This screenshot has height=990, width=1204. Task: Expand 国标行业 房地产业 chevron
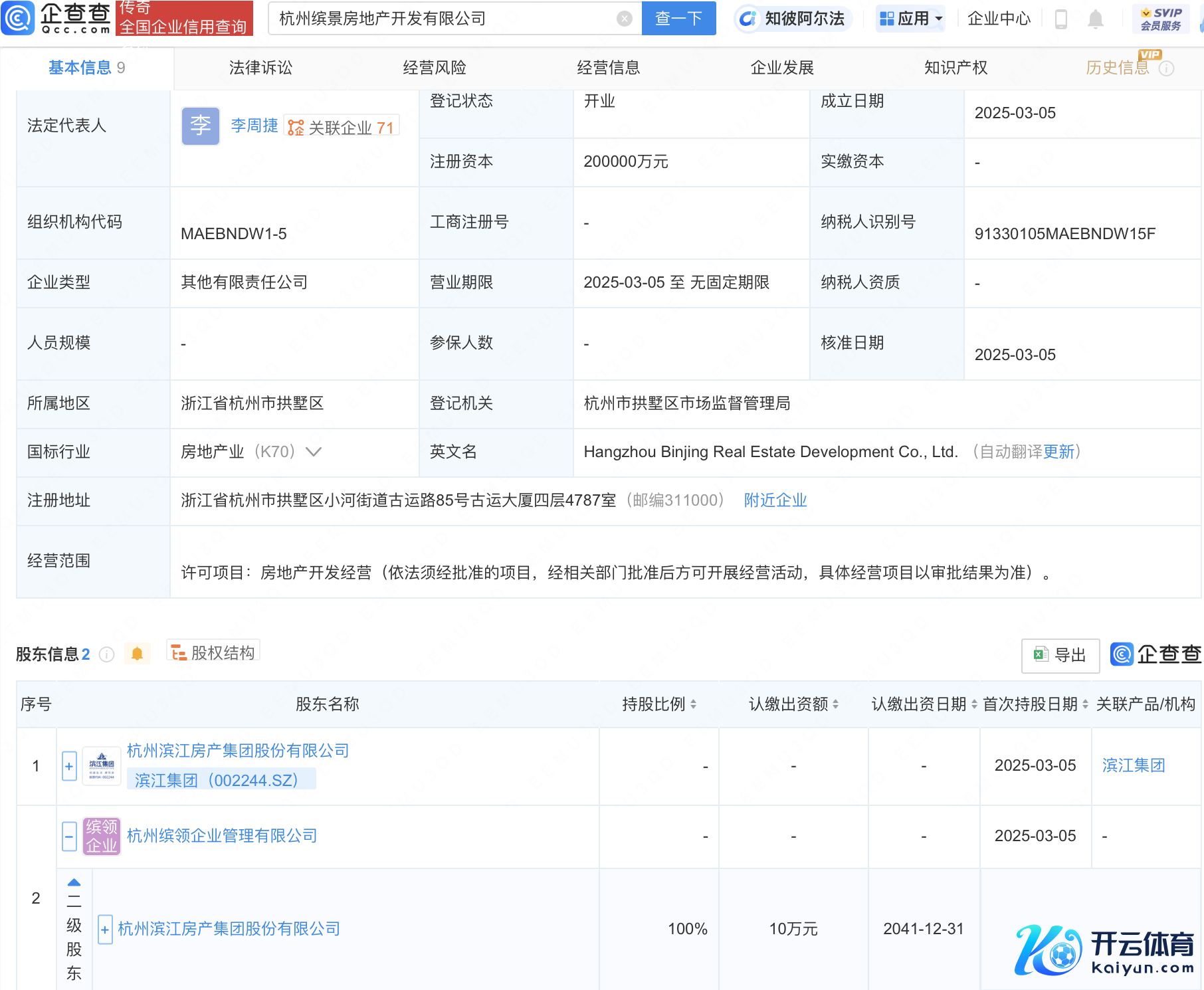(x=314, y=452)
